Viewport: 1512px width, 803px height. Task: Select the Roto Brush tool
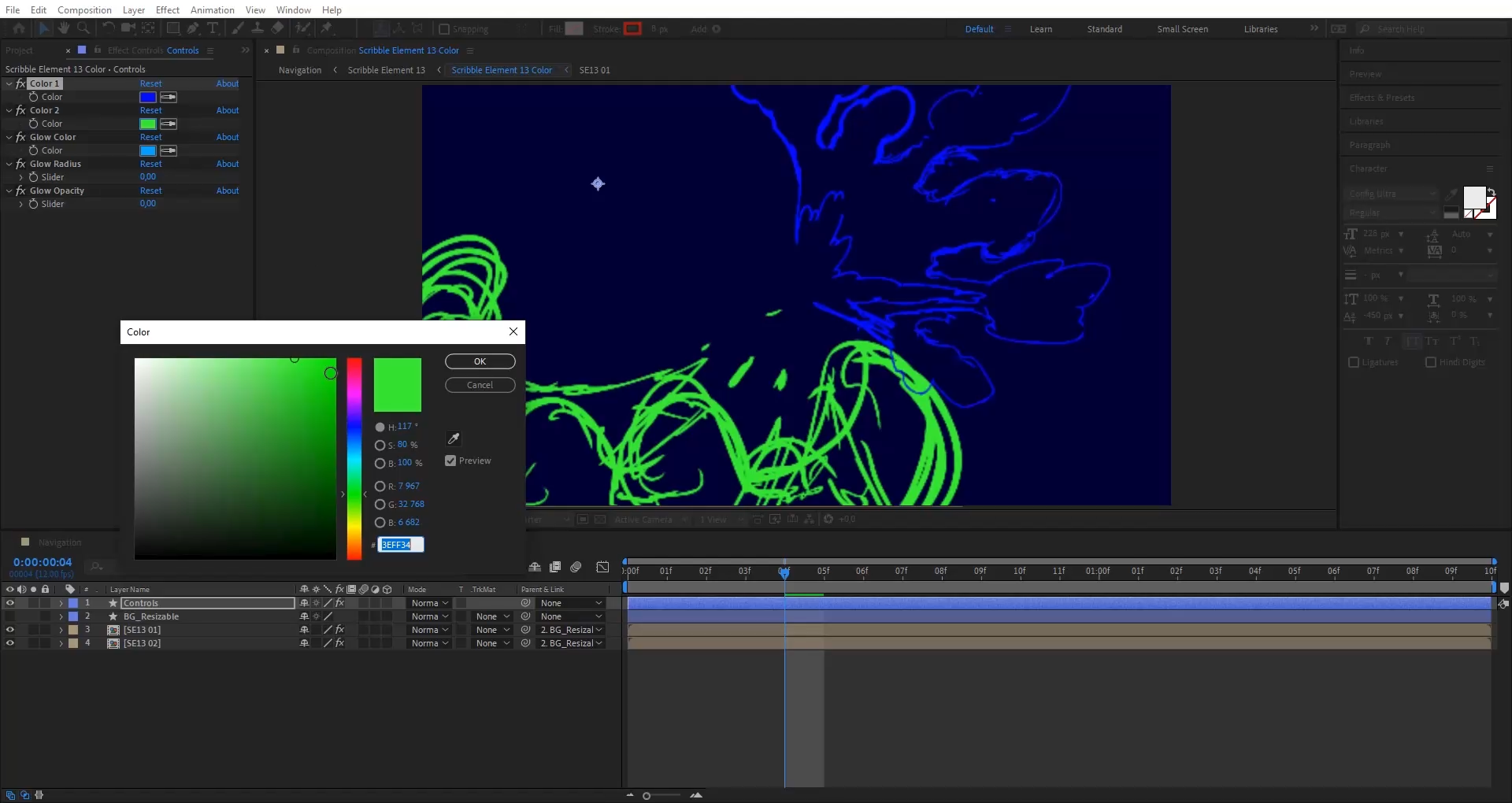pyautogui.click(x=302, y=28)
